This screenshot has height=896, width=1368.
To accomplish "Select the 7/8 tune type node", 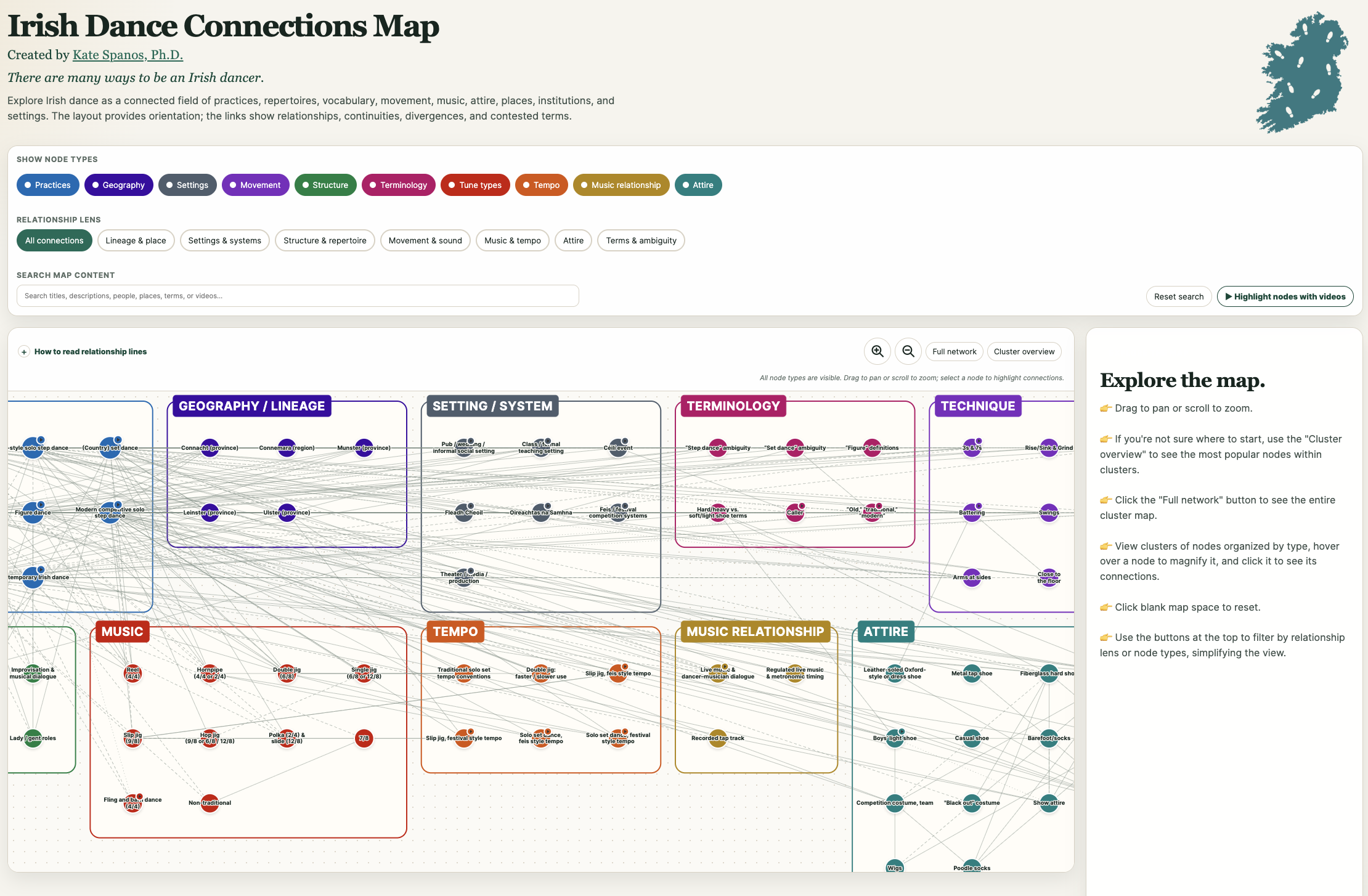I will pyautogui.click(x=364, y=738).
